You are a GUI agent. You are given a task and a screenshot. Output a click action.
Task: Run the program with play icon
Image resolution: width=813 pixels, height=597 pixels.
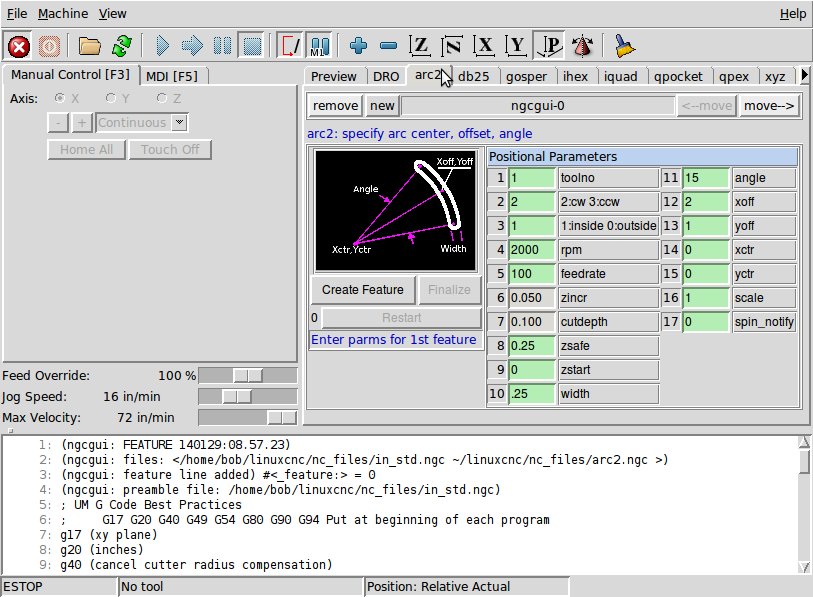(162, 47)
